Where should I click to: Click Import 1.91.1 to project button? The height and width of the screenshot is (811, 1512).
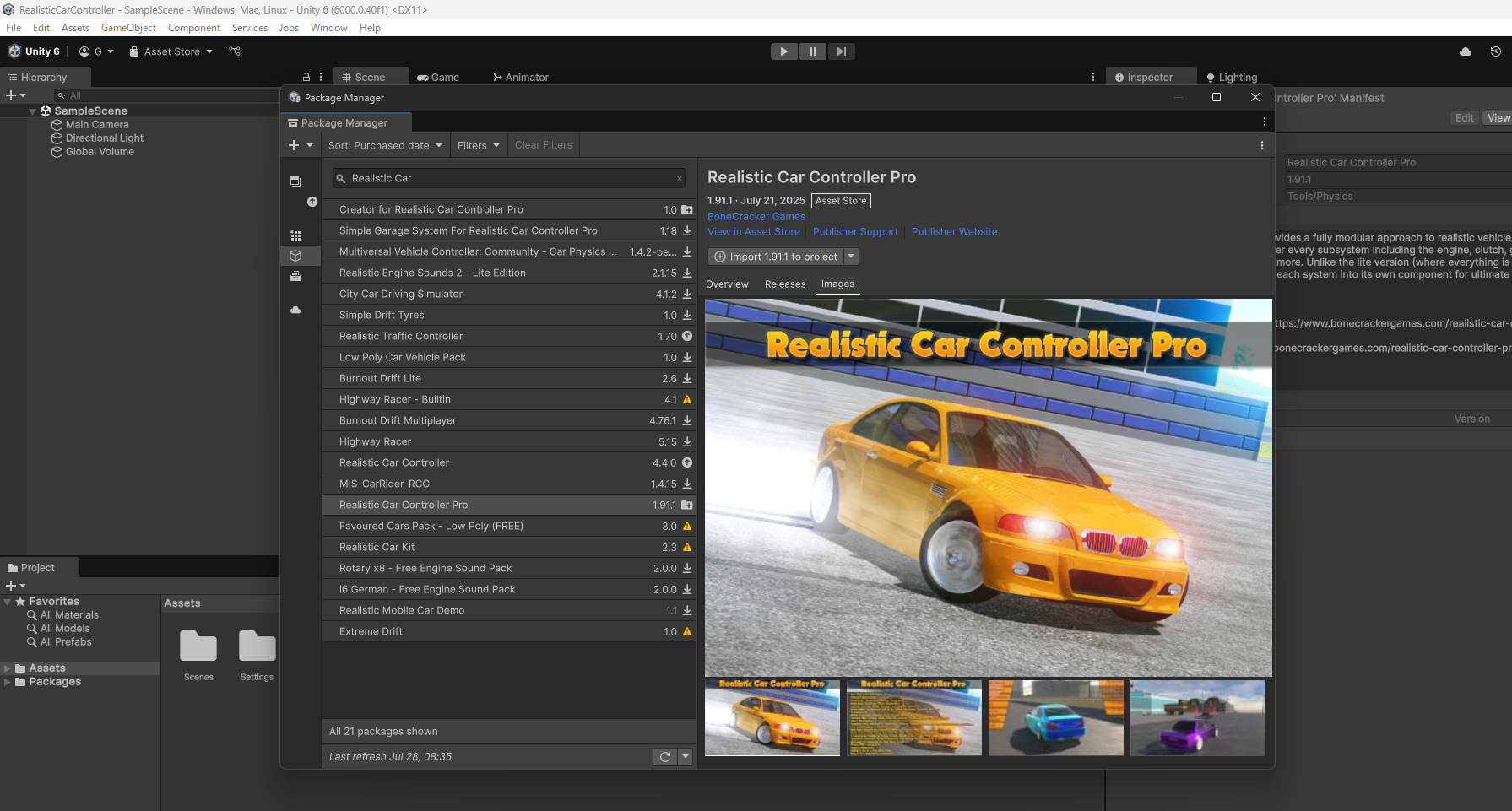tap(776, 257)
